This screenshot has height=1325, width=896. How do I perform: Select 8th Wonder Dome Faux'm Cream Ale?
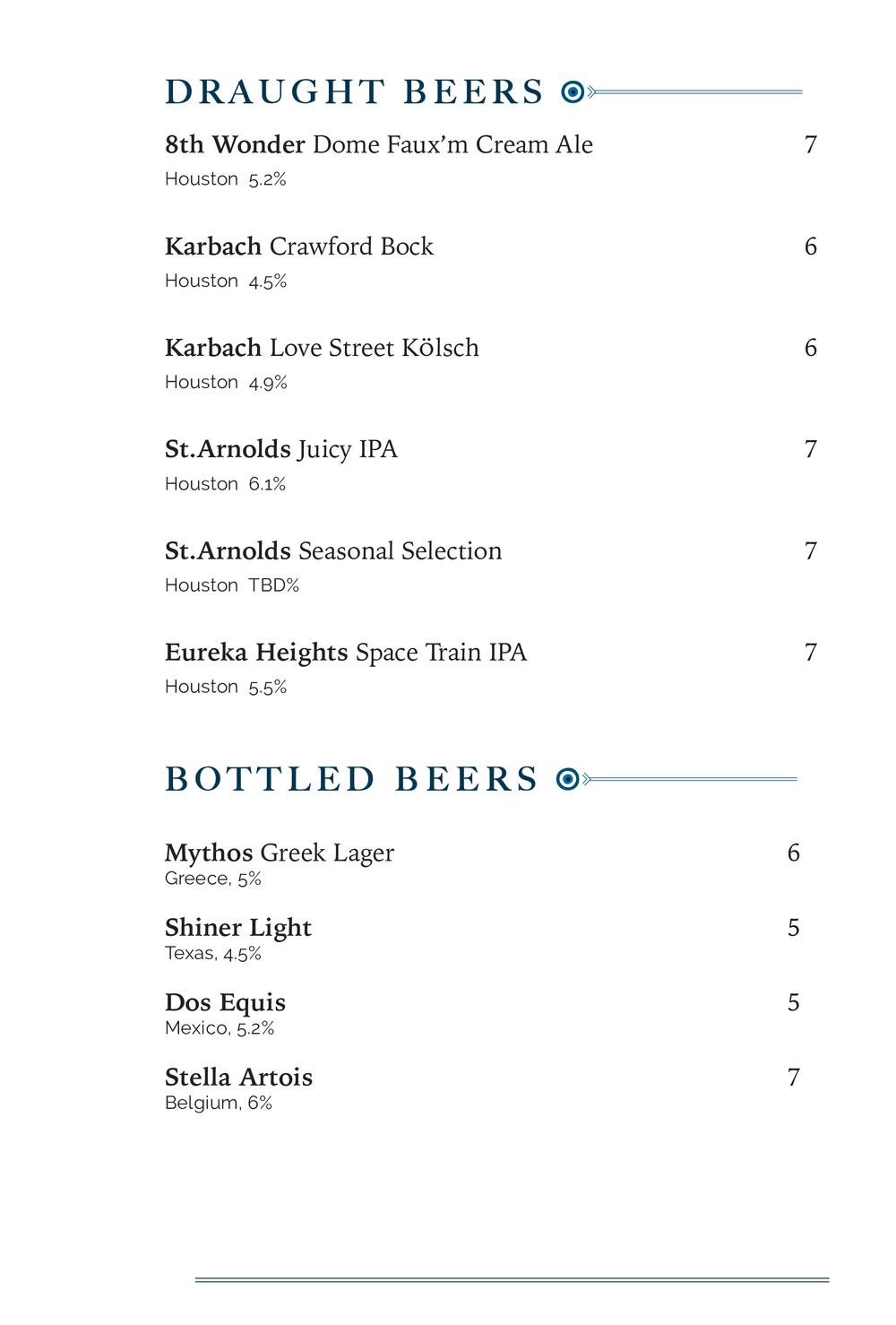point(379,145)
